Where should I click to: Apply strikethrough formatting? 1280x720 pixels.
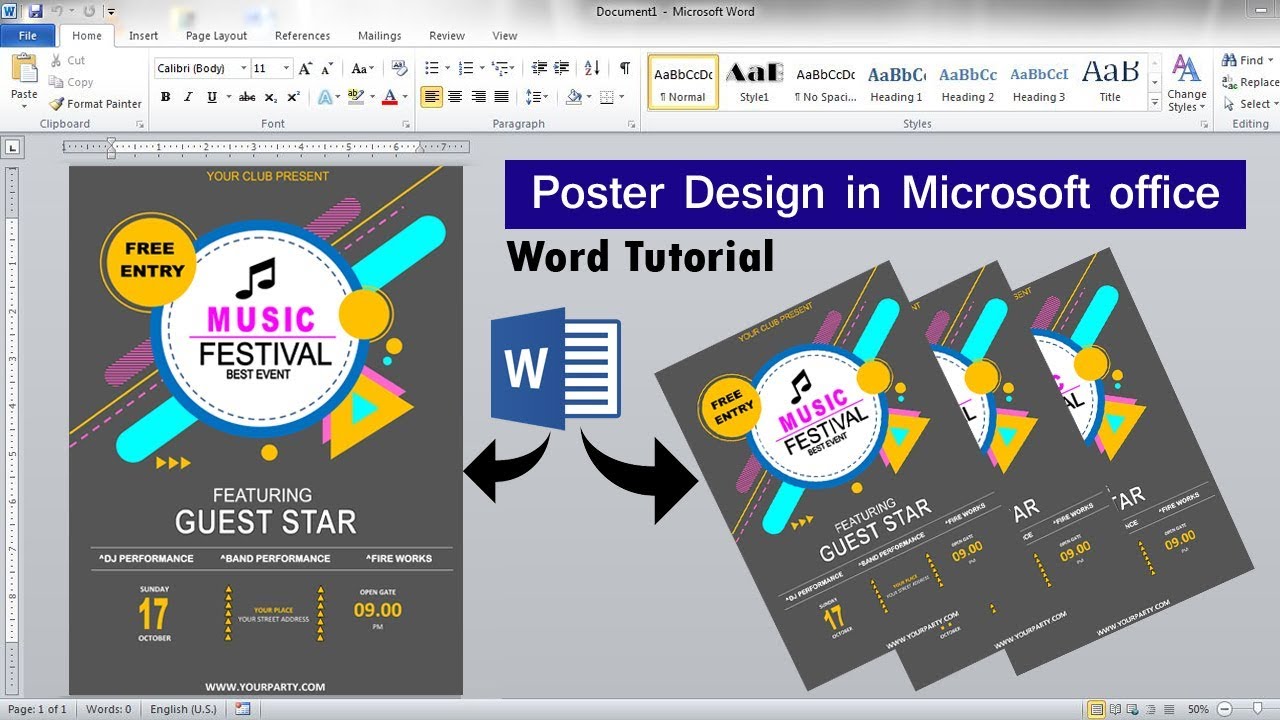pos(246,97)
